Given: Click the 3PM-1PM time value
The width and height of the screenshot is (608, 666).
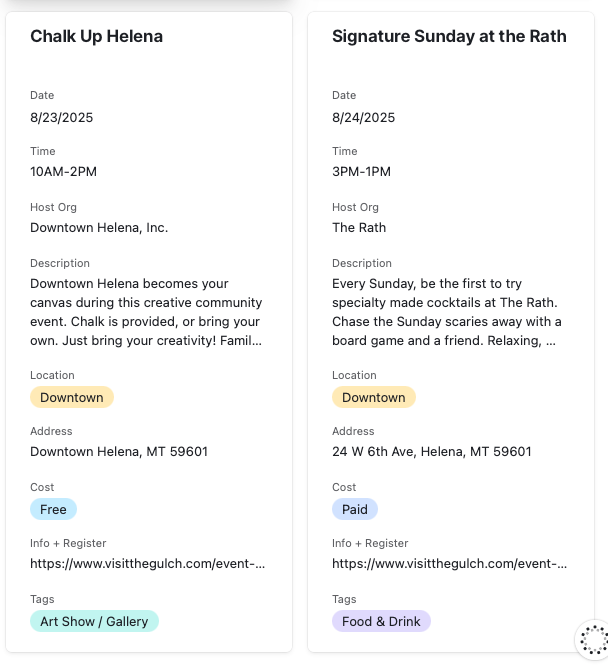Looking at the screenshot, I should click(362, 172).
